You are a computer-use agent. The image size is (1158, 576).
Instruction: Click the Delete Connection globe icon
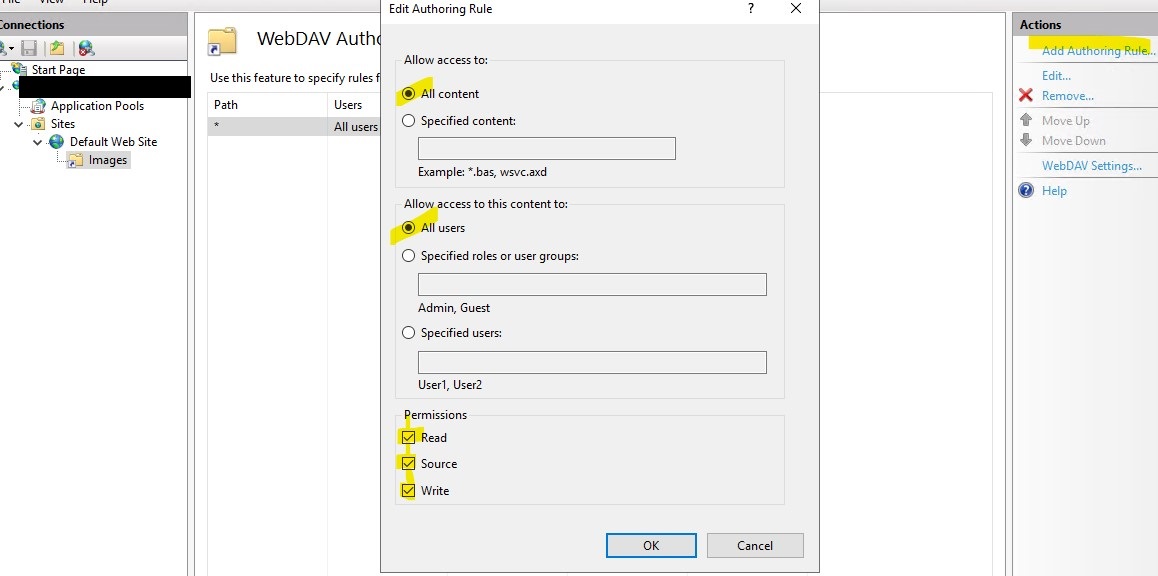(x=86, y=49)
